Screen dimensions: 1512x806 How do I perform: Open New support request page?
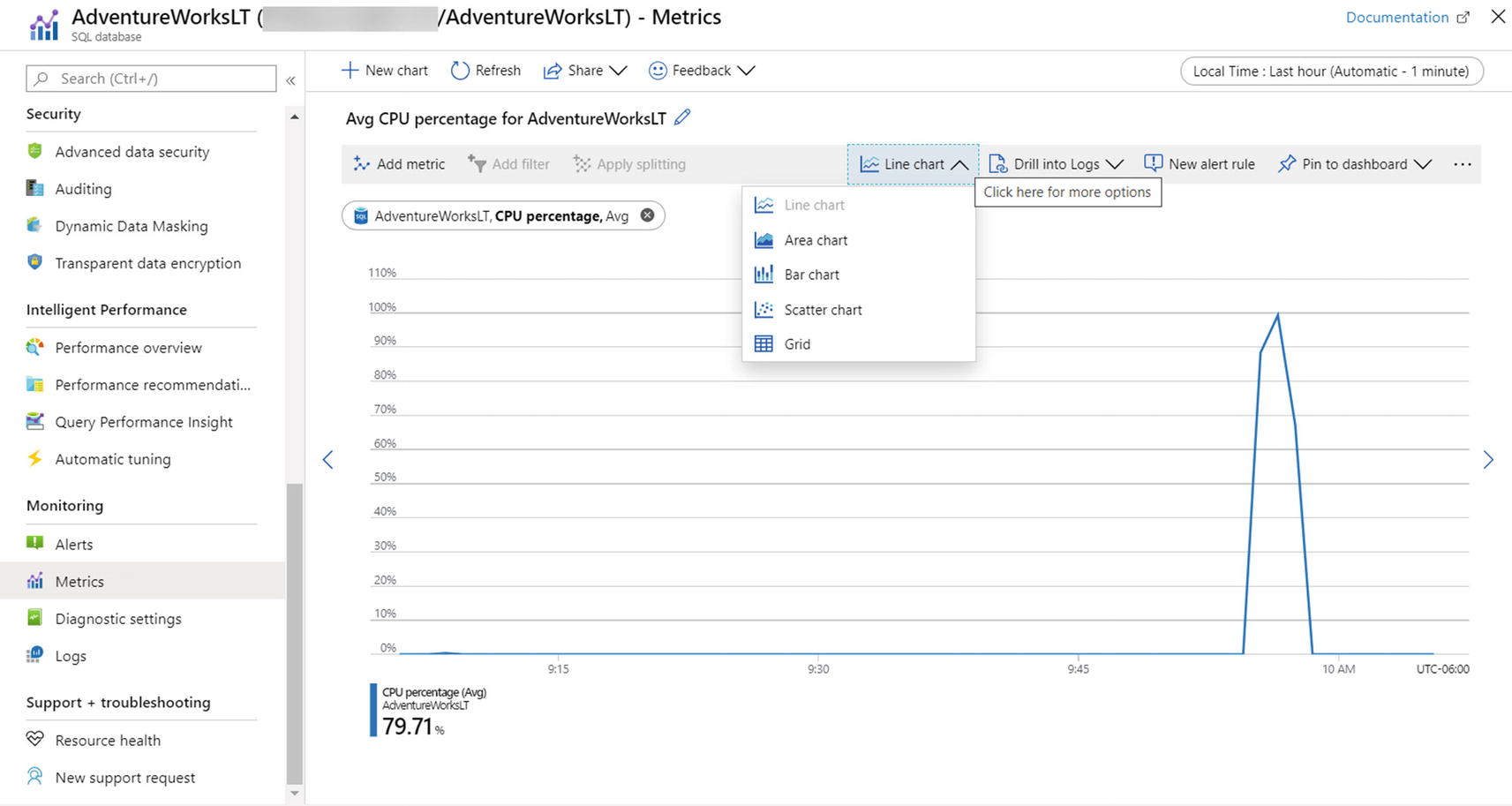[125, 778]
